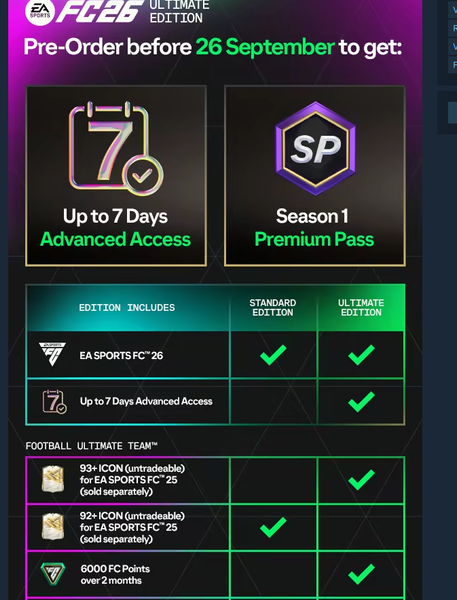Click the green FC Points shield icon
Image resolution: width=457 pixels, height=600 pixels.
point(53,574)
